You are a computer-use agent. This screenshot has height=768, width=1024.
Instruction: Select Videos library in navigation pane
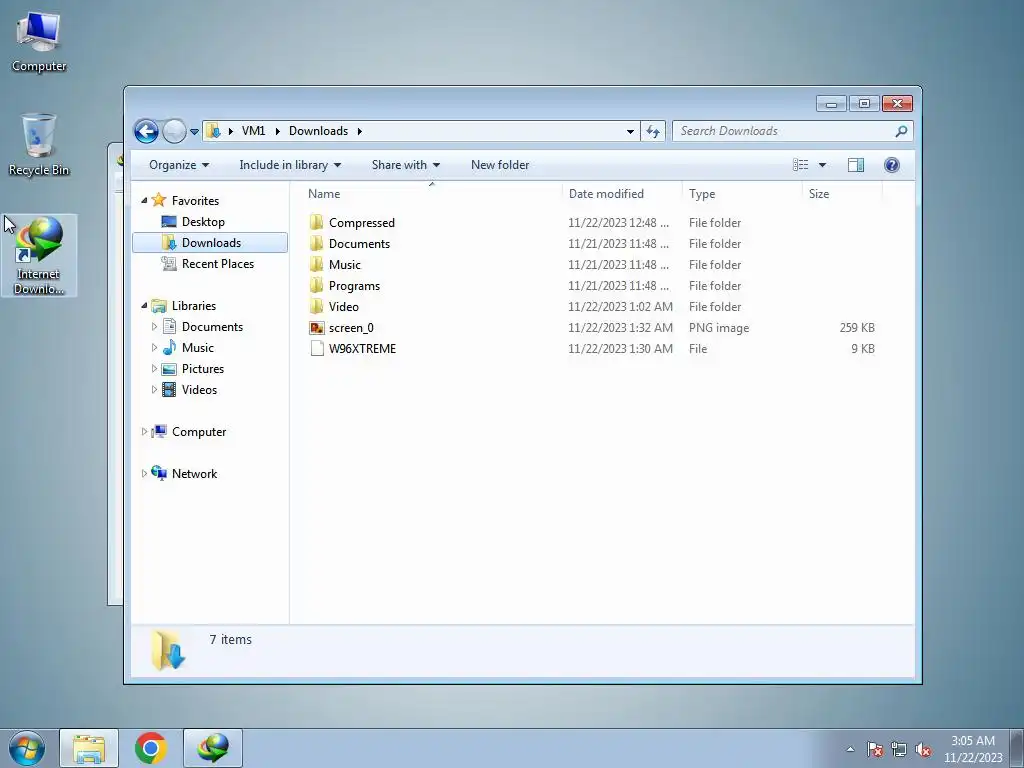coord(199,390)
